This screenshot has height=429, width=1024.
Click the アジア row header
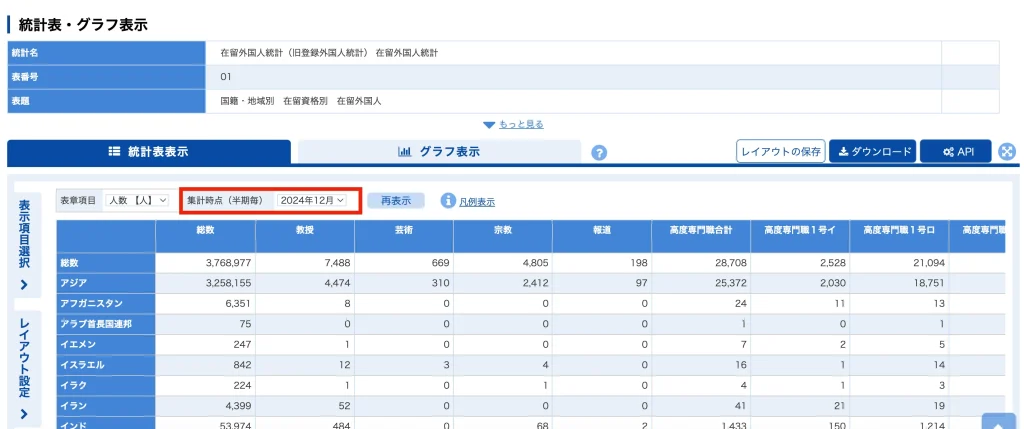tap(106, 283)
